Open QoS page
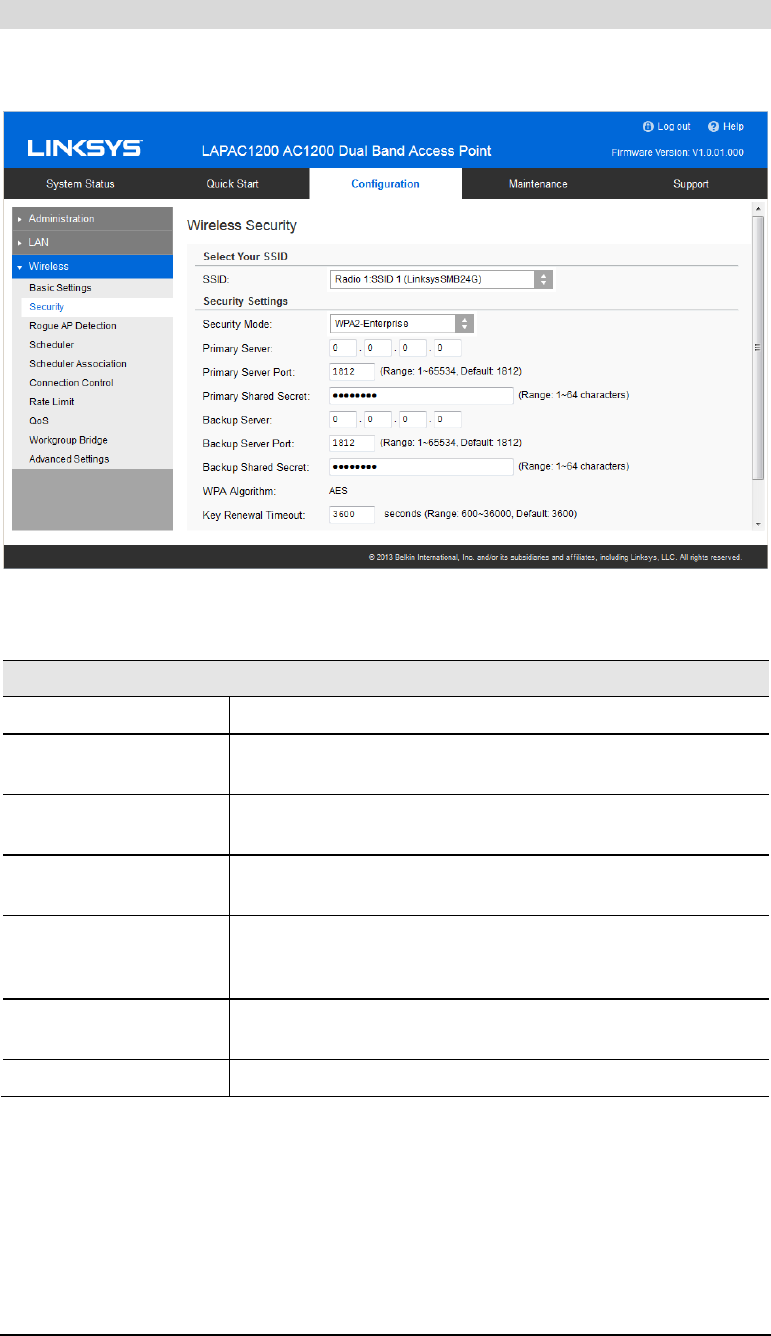Screen dimensions: 771x1336 (x=39, y=421)
